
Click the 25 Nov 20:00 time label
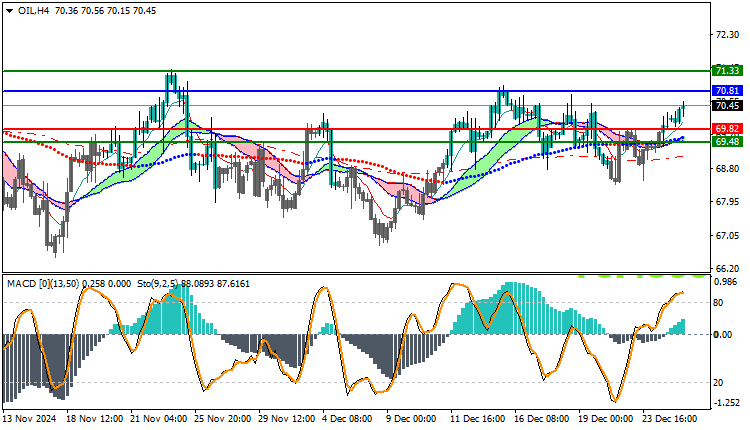(x=222, y=419)
